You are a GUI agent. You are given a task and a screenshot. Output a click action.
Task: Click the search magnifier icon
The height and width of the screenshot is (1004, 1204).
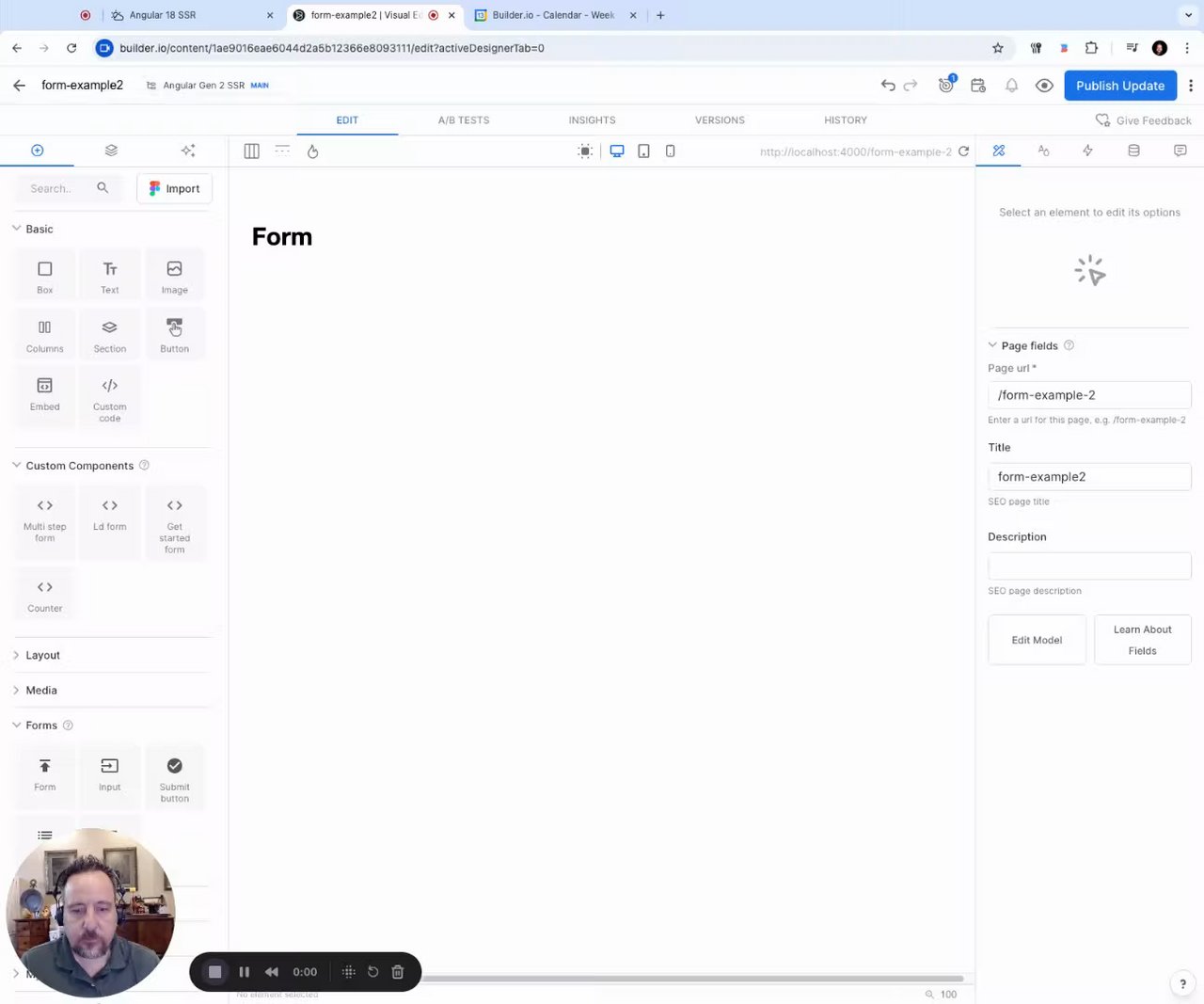(x=103, y=188)
